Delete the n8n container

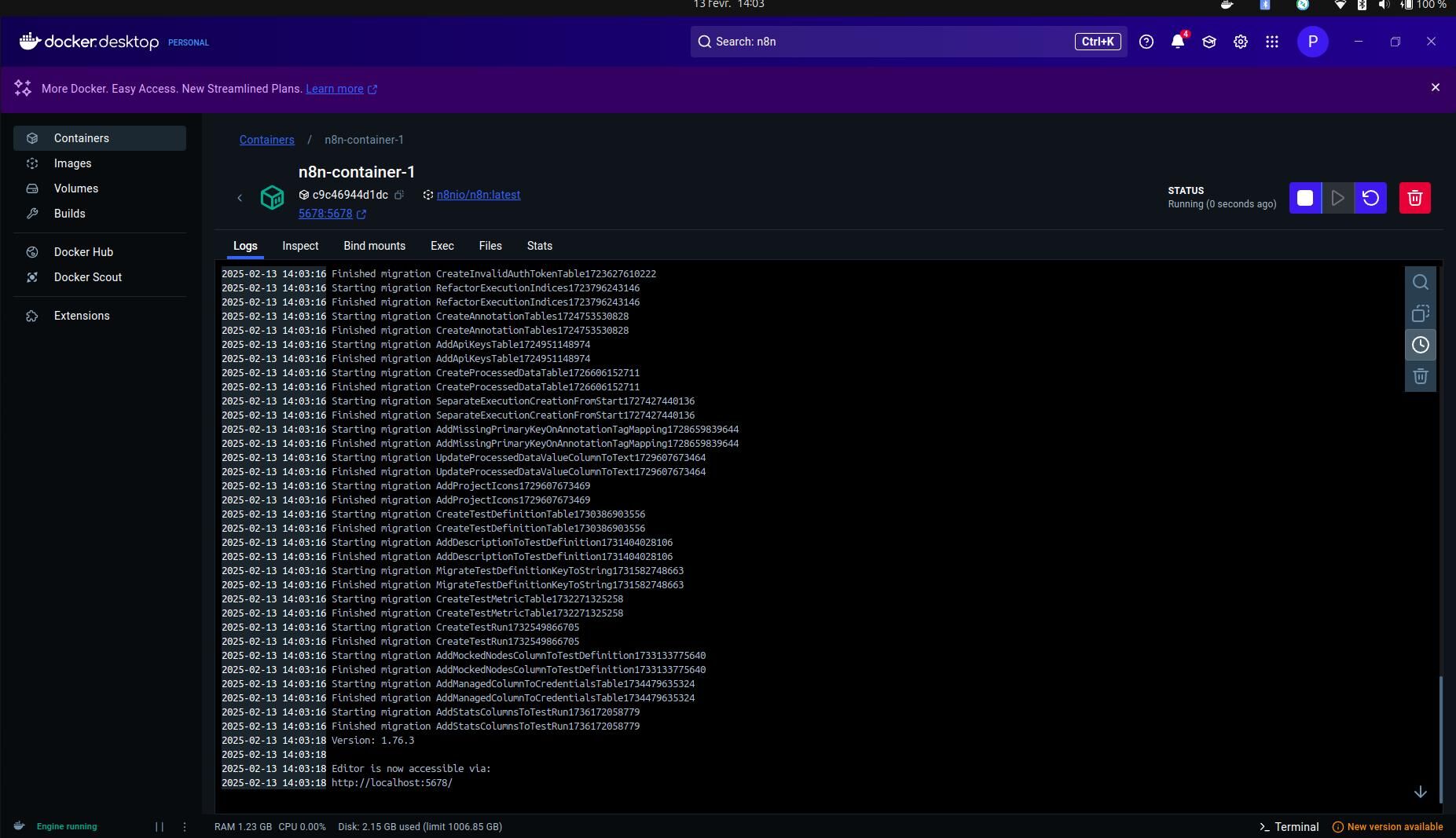[1414, 198]
